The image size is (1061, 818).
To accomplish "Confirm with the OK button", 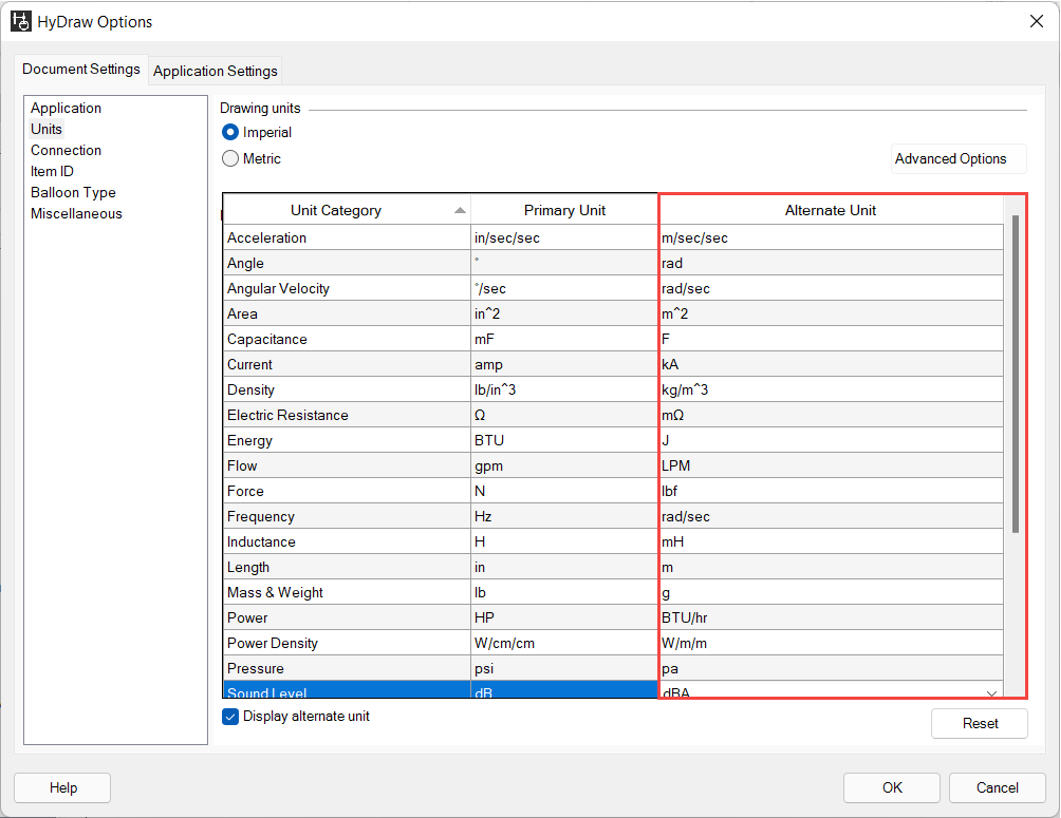I will click(891, 788).
